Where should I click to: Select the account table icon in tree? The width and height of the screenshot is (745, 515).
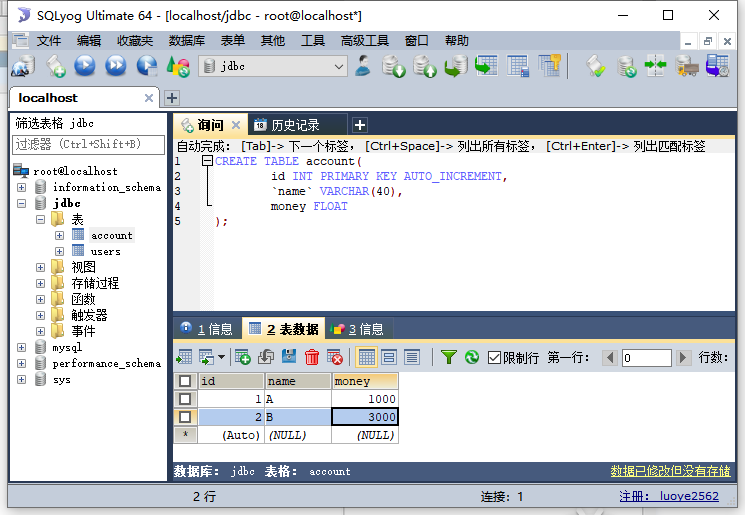(78, 235)
